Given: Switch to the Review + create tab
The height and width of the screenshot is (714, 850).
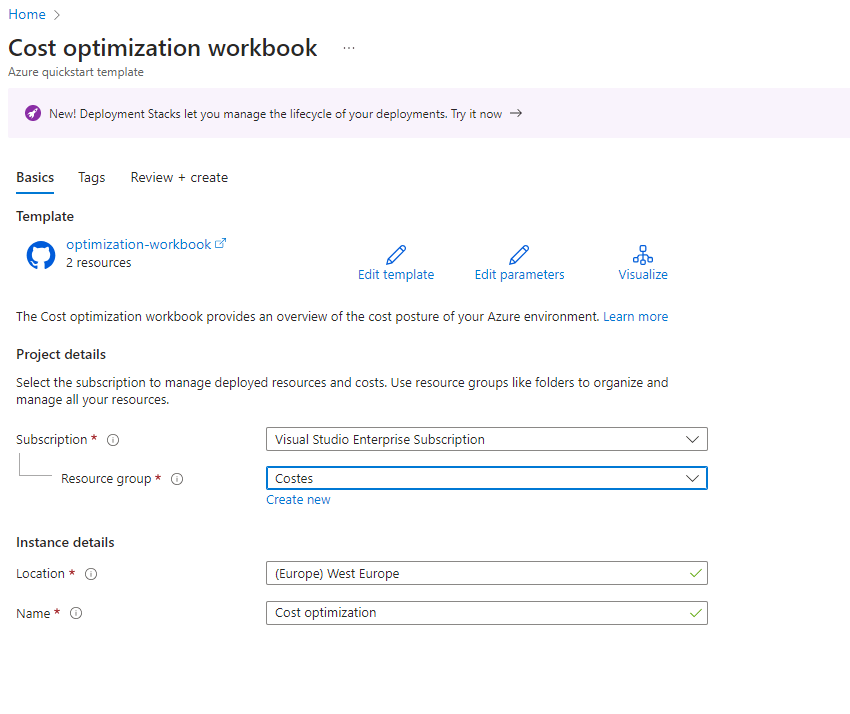Looking at the screenshot, I should tap(179, 177).
